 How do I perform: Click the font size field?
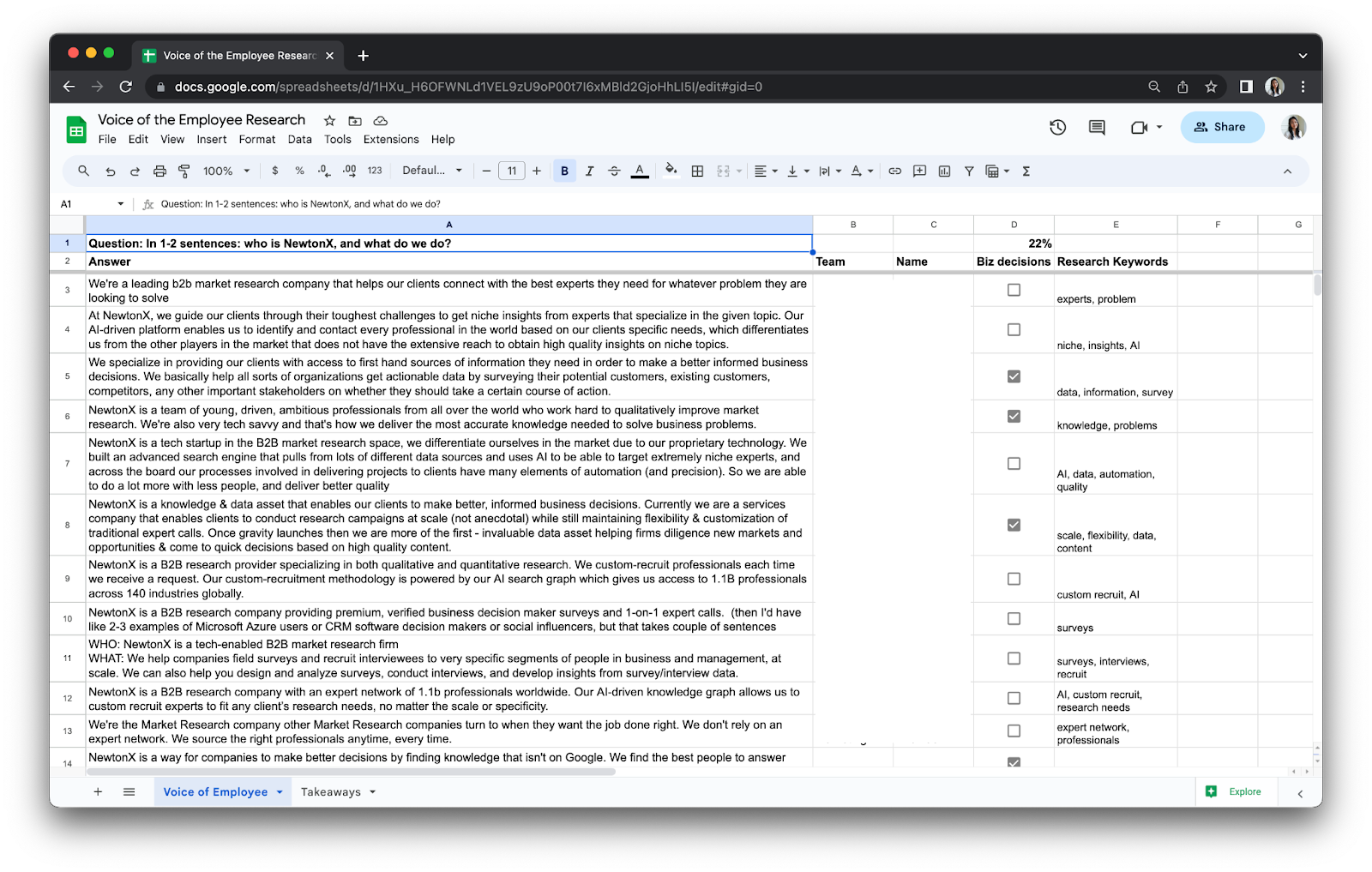click(511, 171)
